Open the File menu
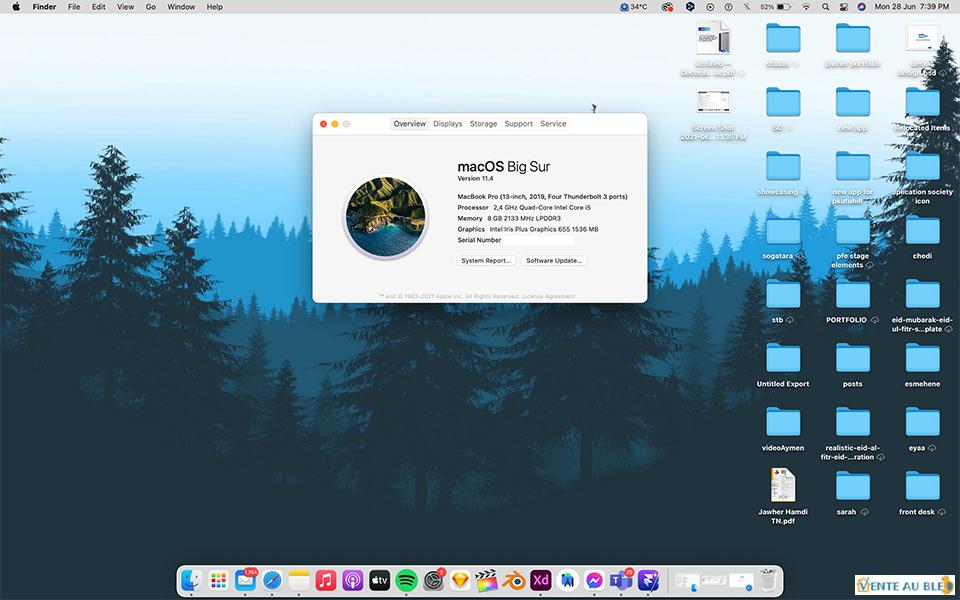Viewport: 960px width, 600px height. [74, 7]
